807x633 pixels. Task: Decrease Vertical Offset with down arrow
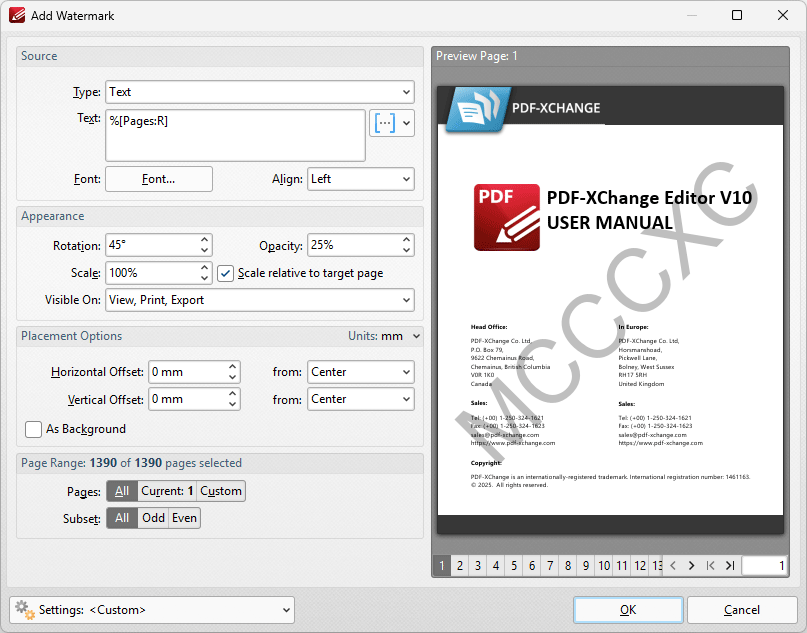click(x=232, y=405)
